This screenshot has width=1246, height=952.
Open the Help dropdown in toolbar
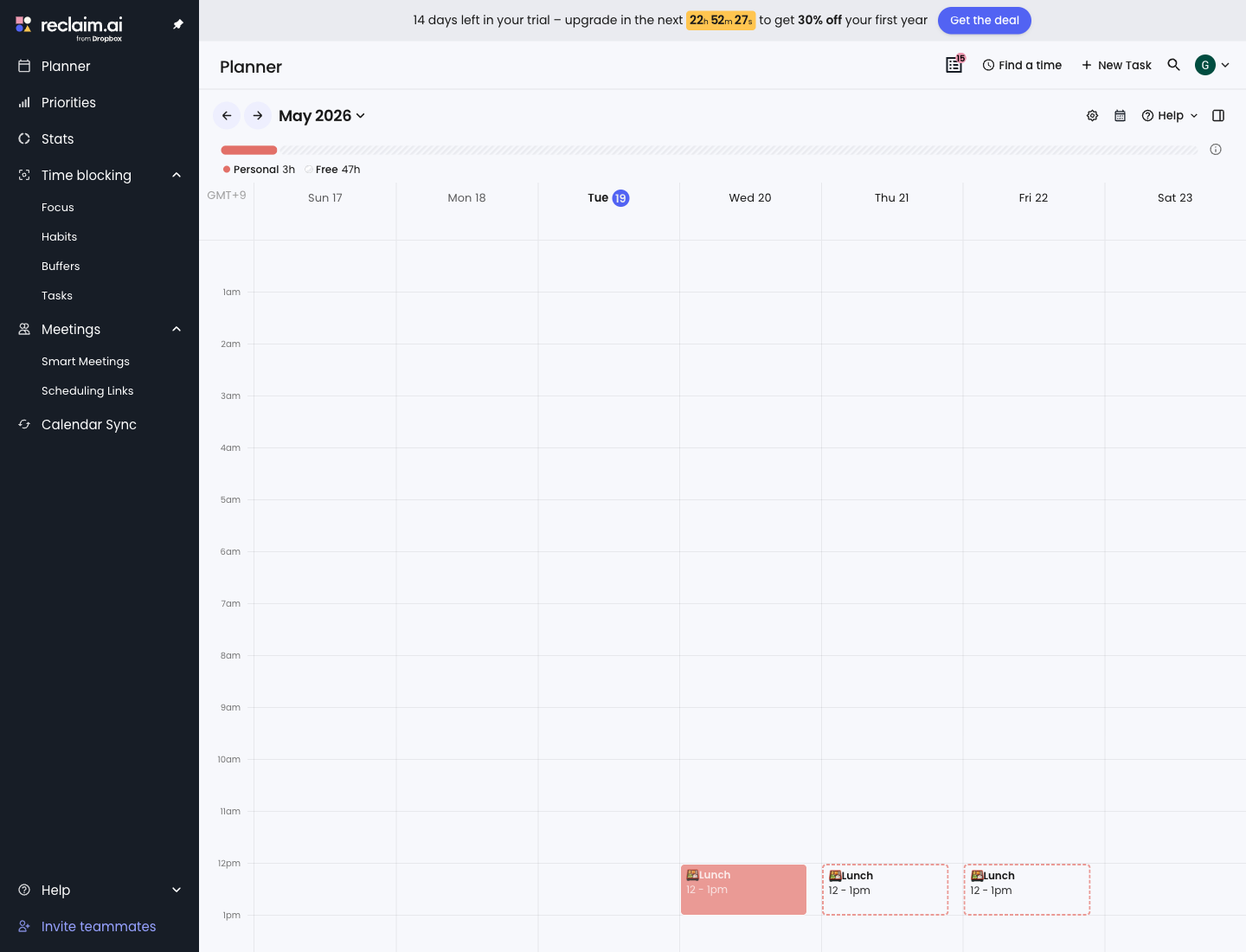(x=1170, y=115)
